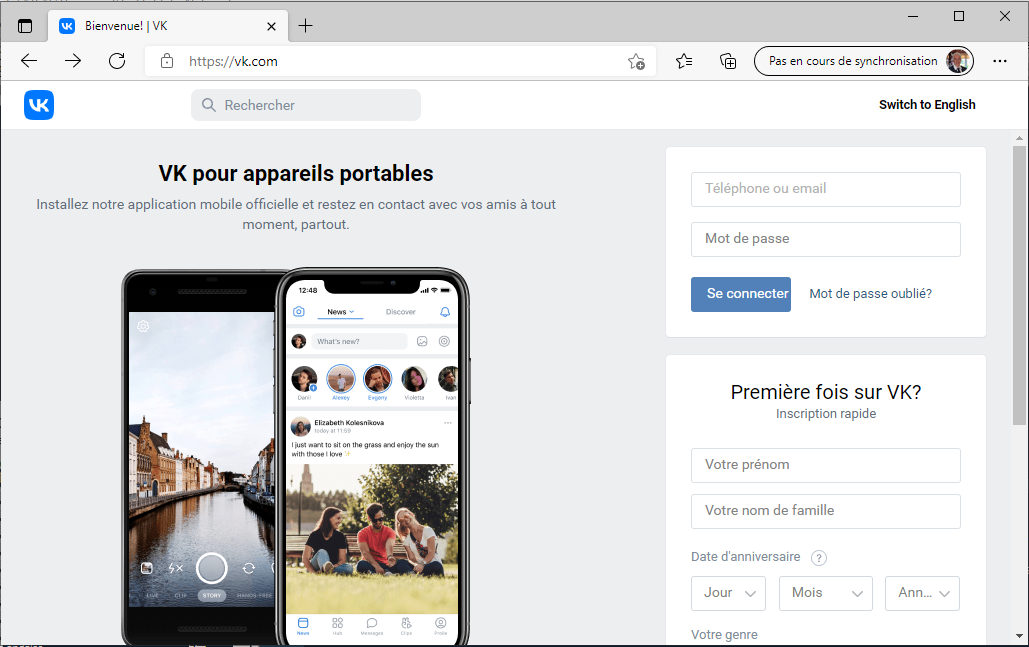
Task: Click the VK pour appareils portables heading
Action: pyautogui.click(x=296, y=174)
